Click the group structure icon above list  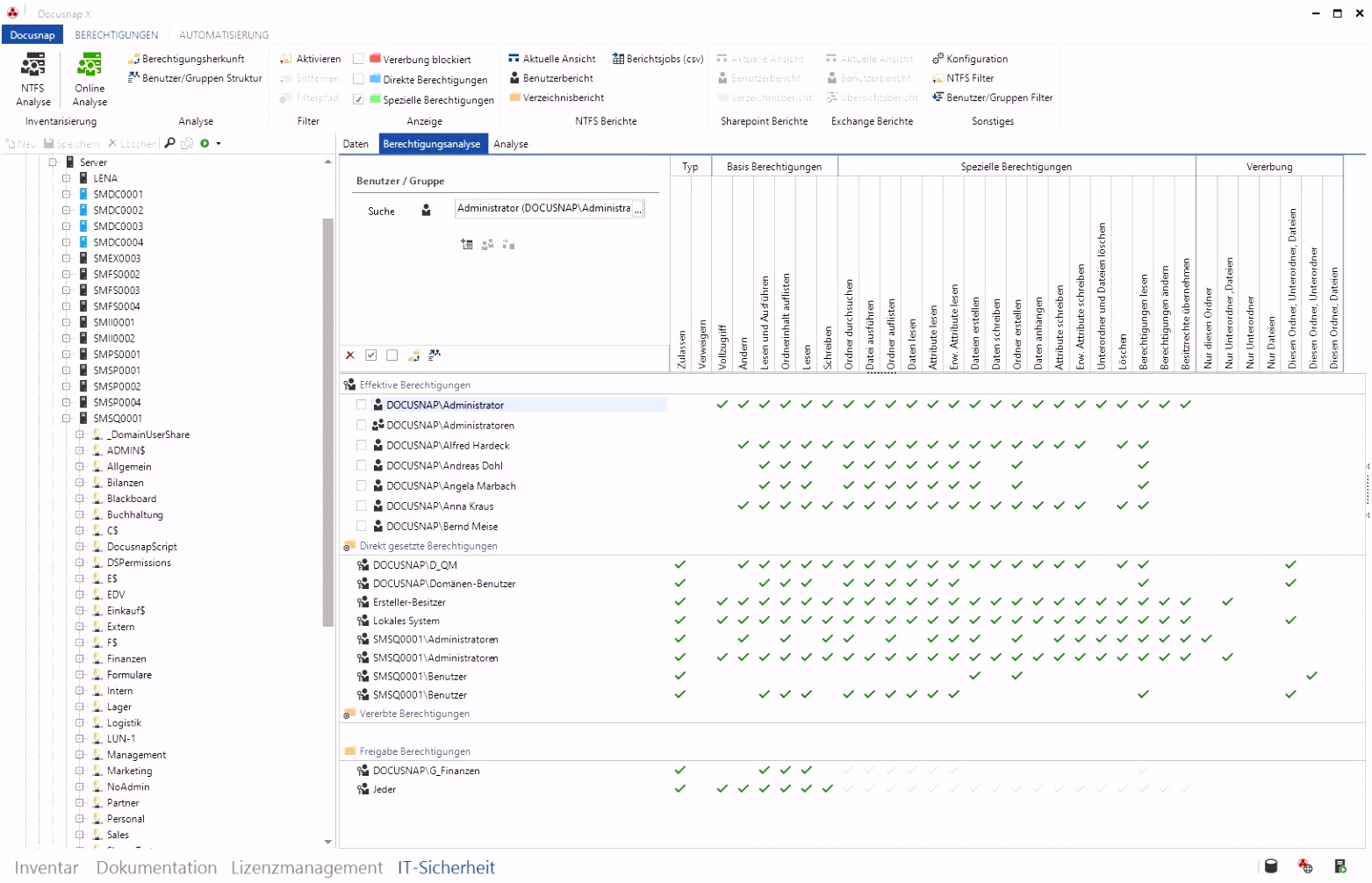[x=435, y=355]
